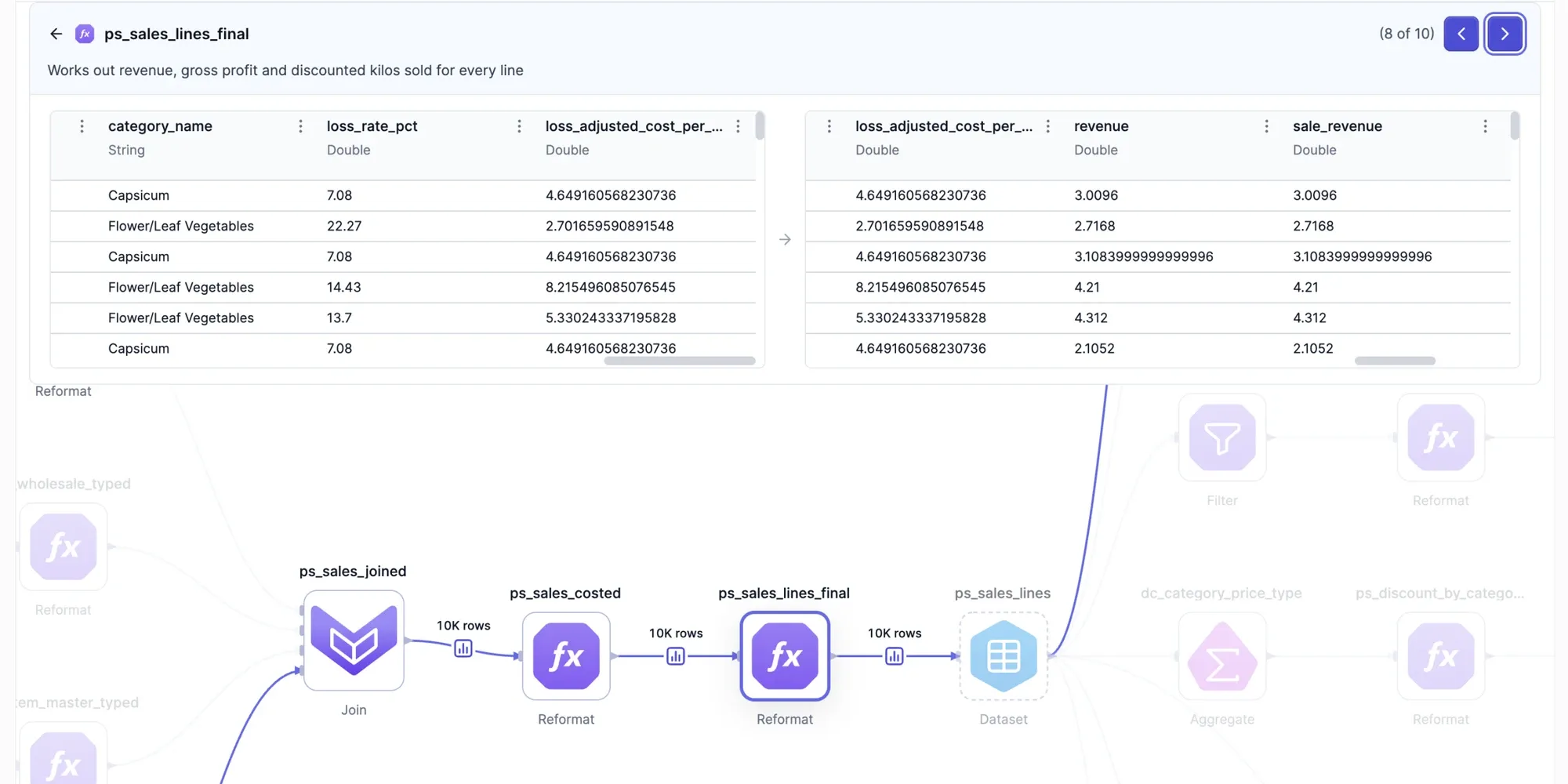
Task: Open the ps_sales_lines Dataset node
Action: [x=1004, y=656]
